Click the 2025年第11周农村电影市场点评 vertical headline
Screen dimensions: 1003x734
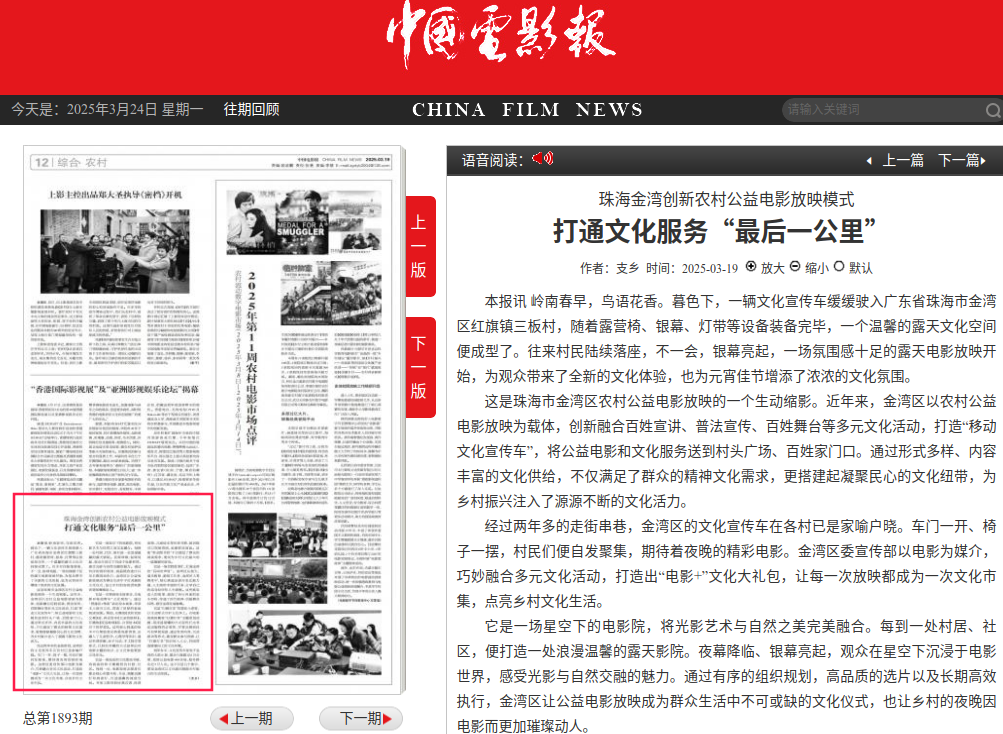[251, 359]
